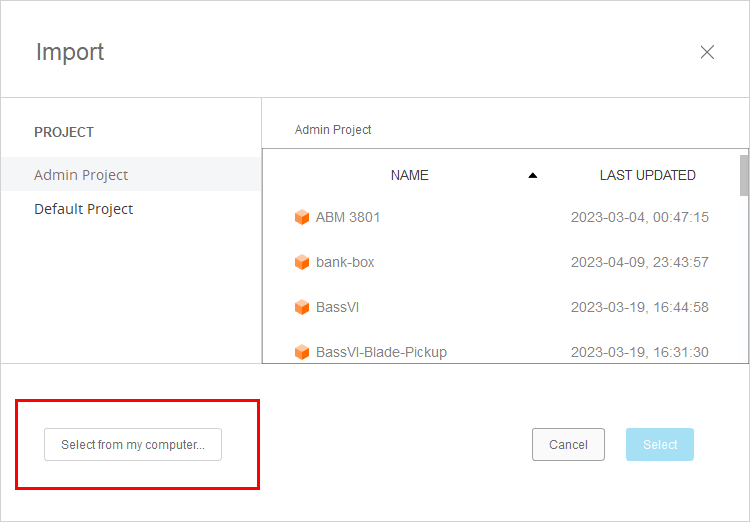Select the ABM 3801 document name
This screenshot has width=750, height=522.
pyautogui.click(x=348, y=217)
